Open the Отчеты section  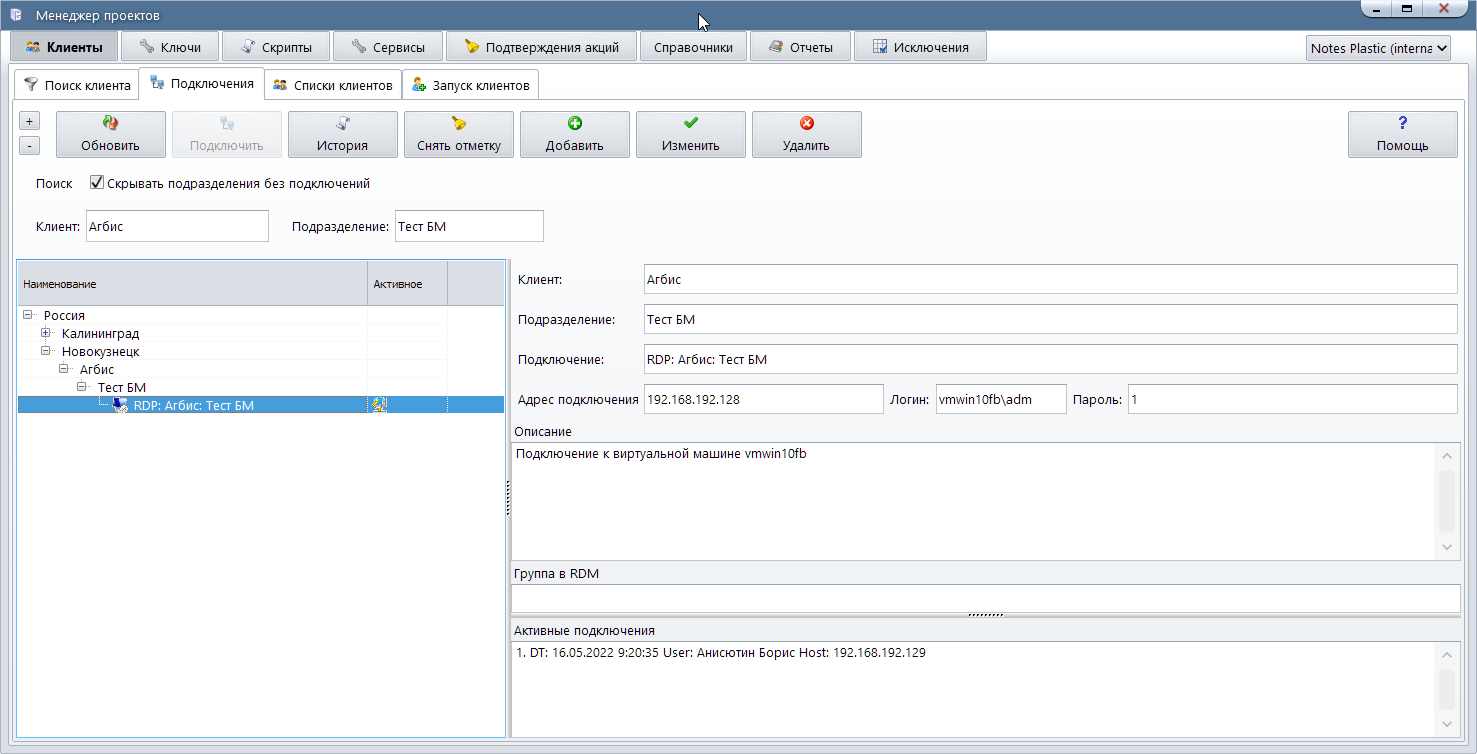tap(800, 47)
